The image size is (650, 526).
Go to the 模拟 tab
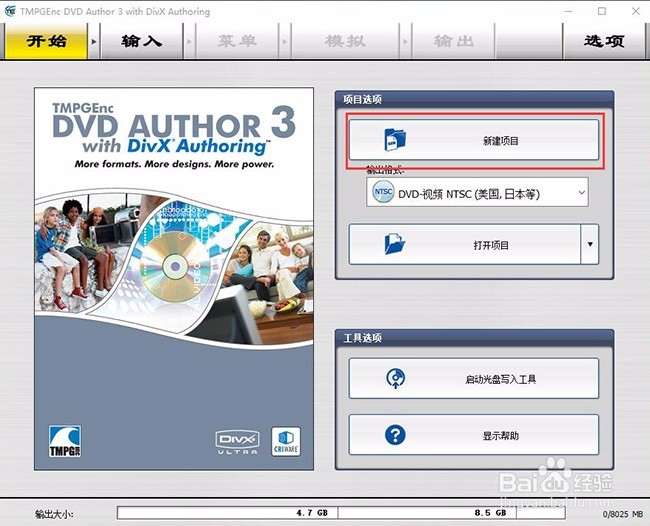[x=345, y=41]
